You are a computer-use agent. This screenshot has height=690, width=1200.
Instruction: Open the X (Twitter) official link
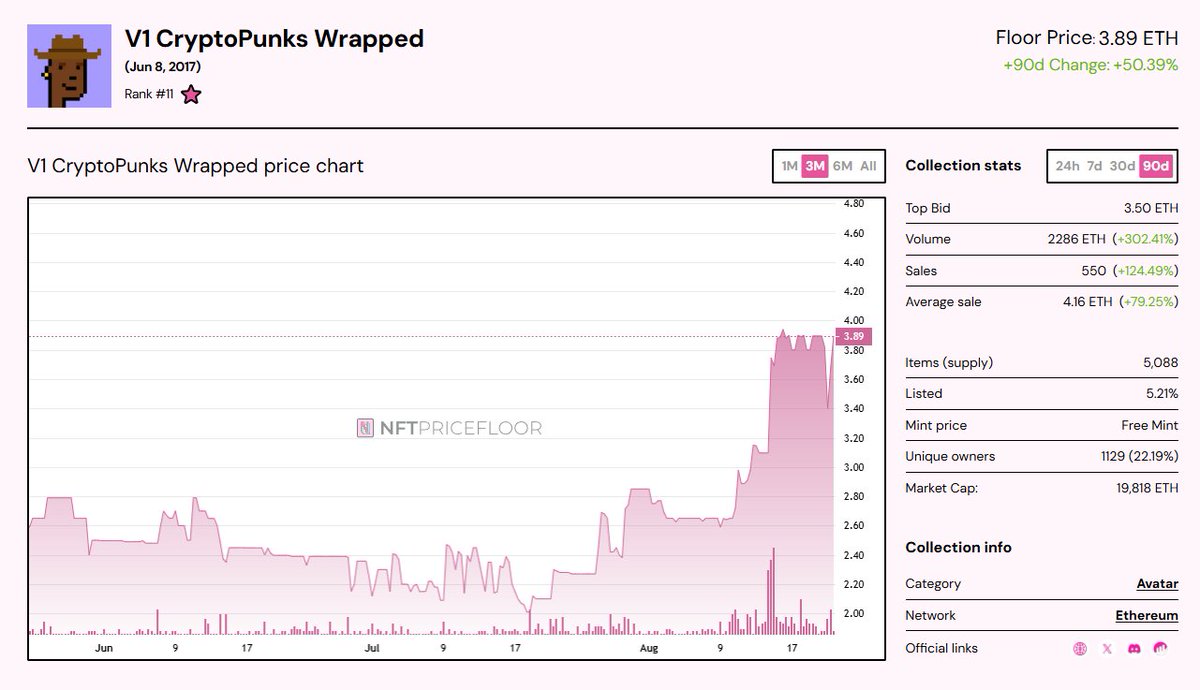tap(1107, 649)
